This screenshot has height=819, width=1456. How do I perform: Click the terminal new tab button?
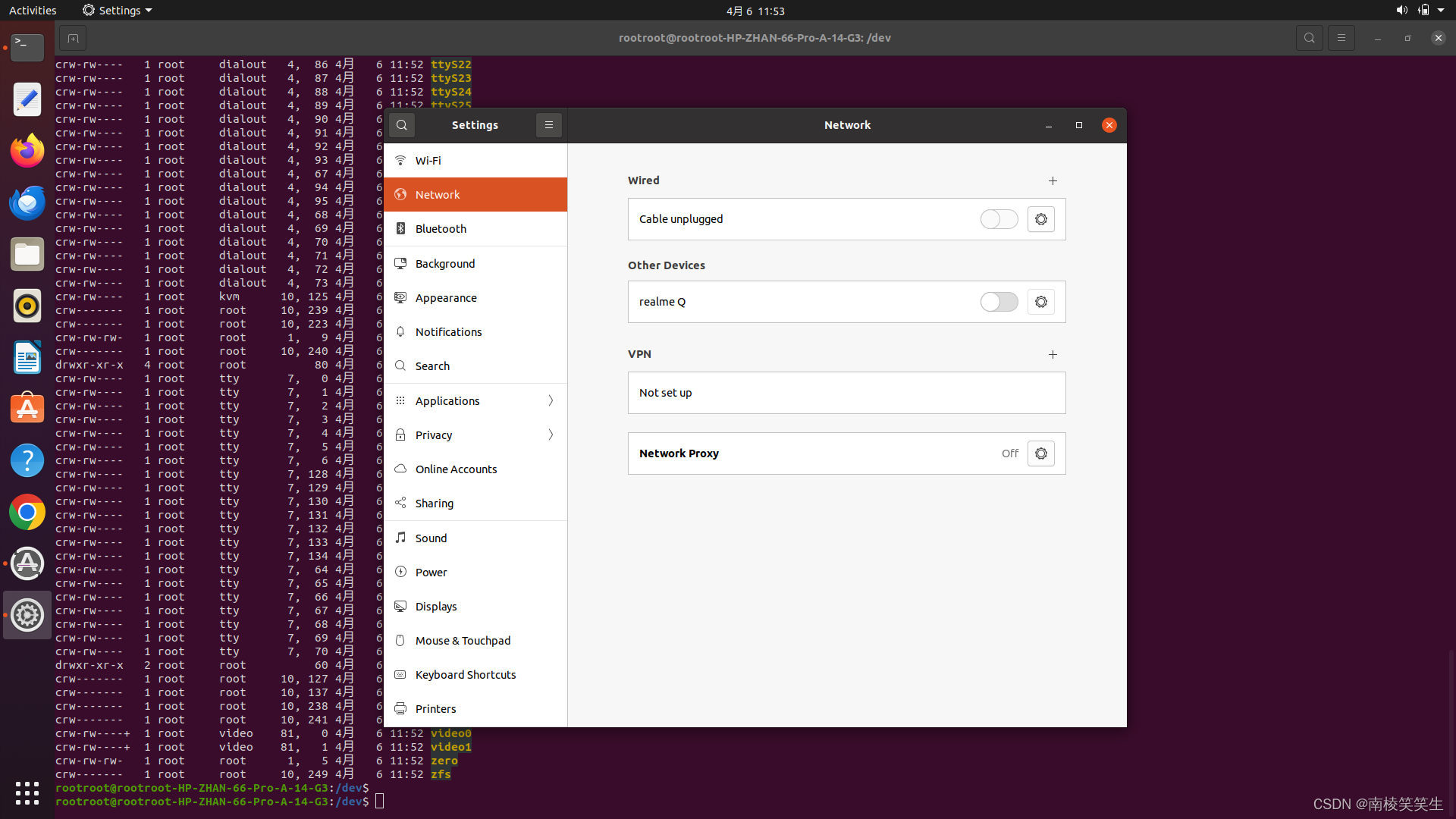point(73,38)
